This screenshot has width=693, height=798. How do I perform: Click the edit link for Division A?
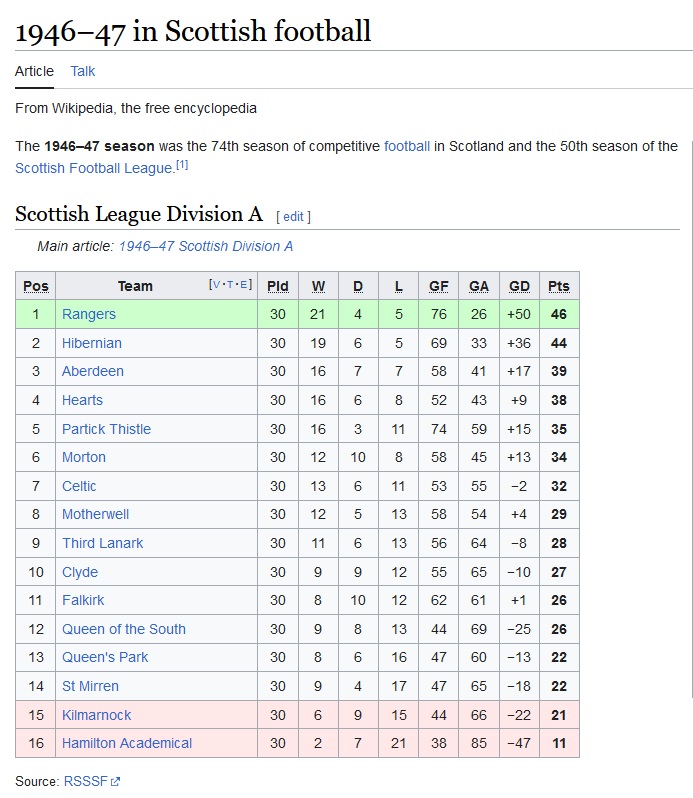click(293, 216)
